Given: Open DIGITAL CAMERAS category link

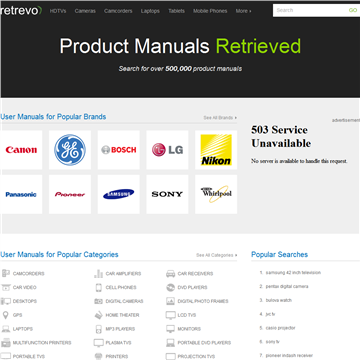Looking at the screenshot, I should (124, 301).
